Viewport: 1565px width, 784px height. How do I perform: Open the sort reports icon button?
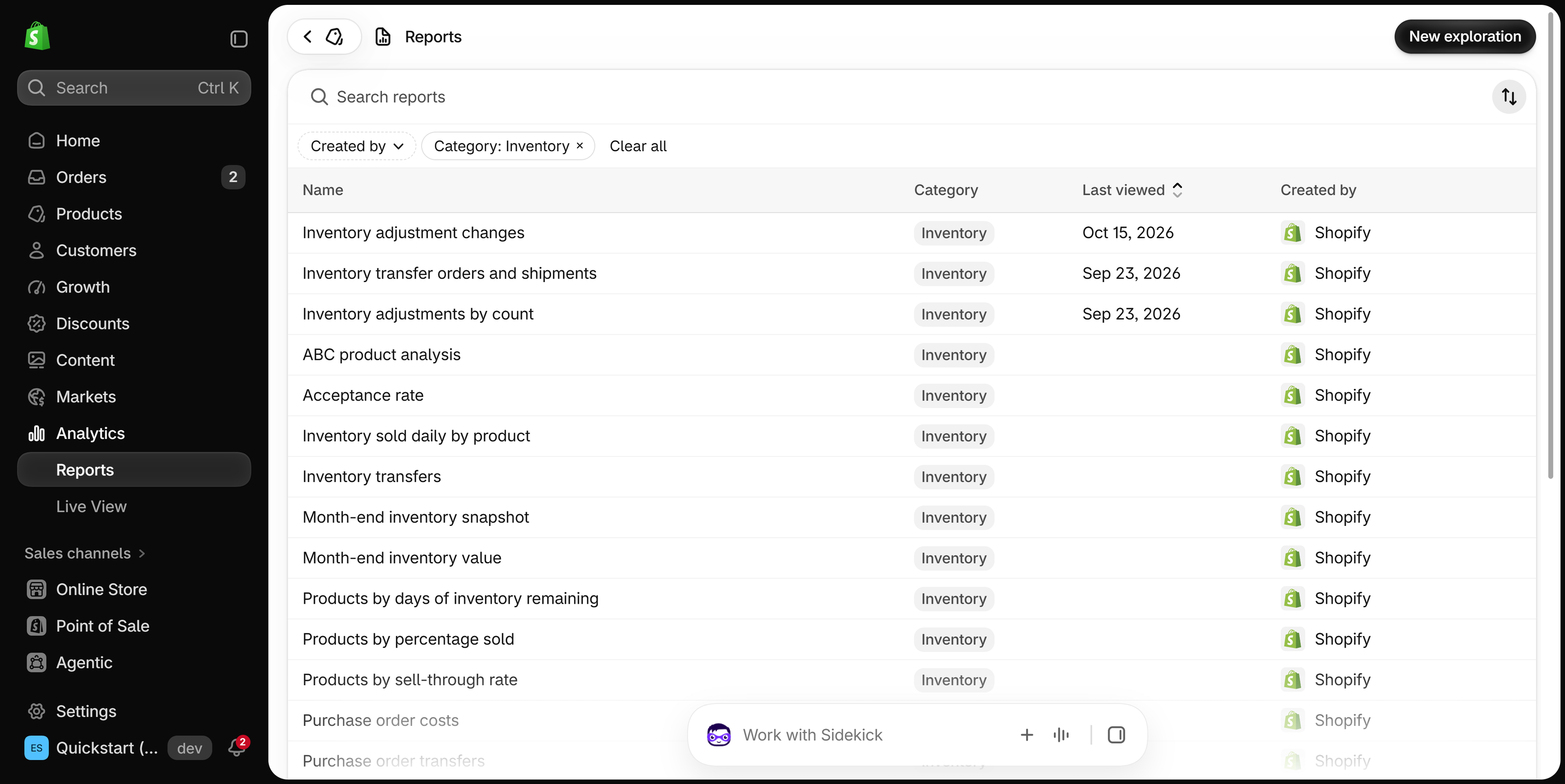tap(1508, 97)
